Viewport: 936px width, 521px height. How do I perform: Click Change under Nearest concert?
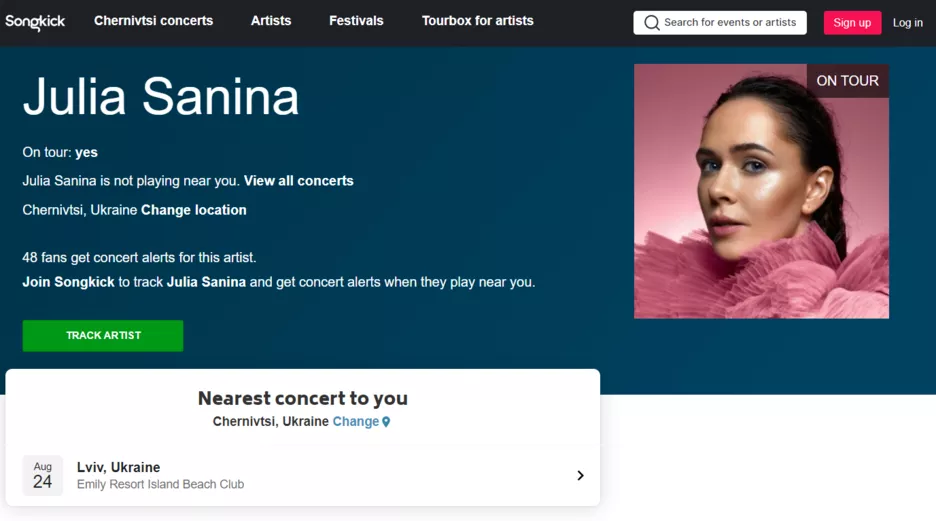(x=355, y=422)
